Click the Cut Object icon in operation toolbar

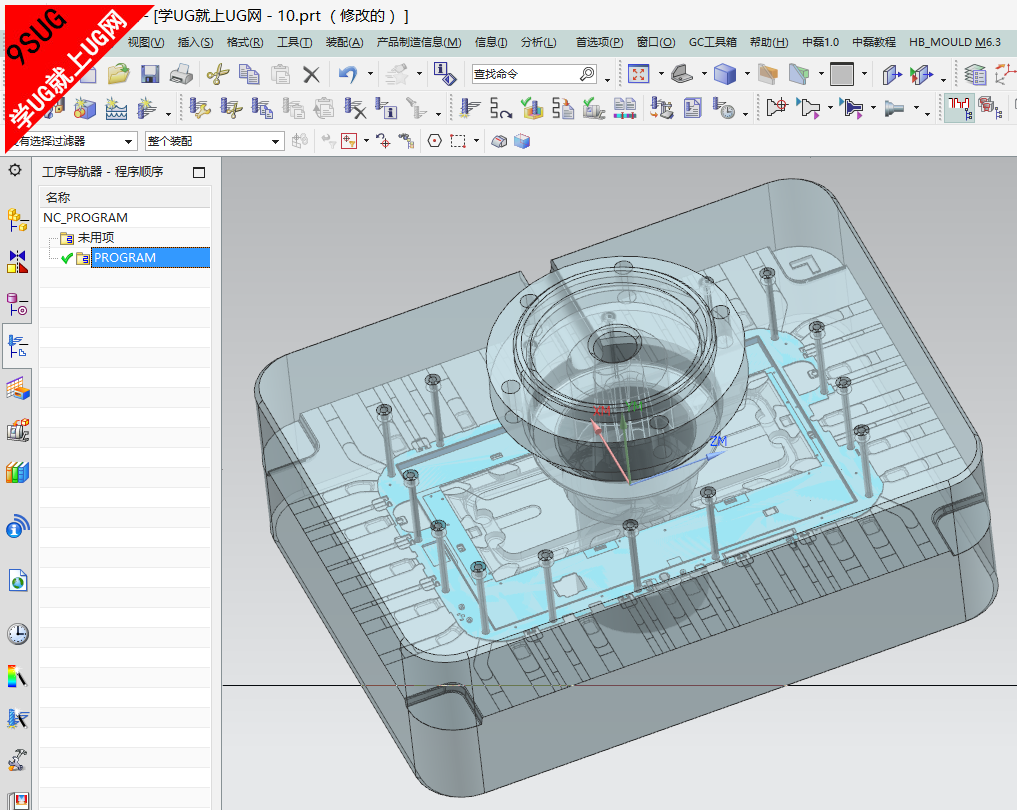[230, 108]
